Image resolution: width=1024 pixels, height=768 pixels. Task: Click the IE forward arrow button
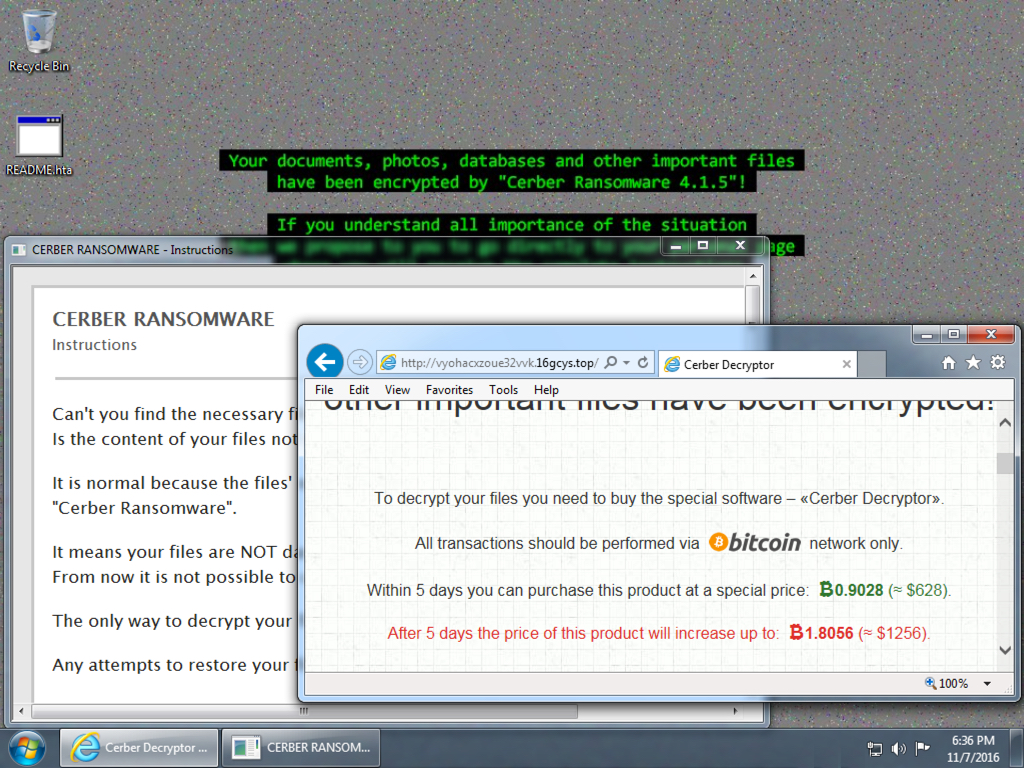(x=359, y=362)
